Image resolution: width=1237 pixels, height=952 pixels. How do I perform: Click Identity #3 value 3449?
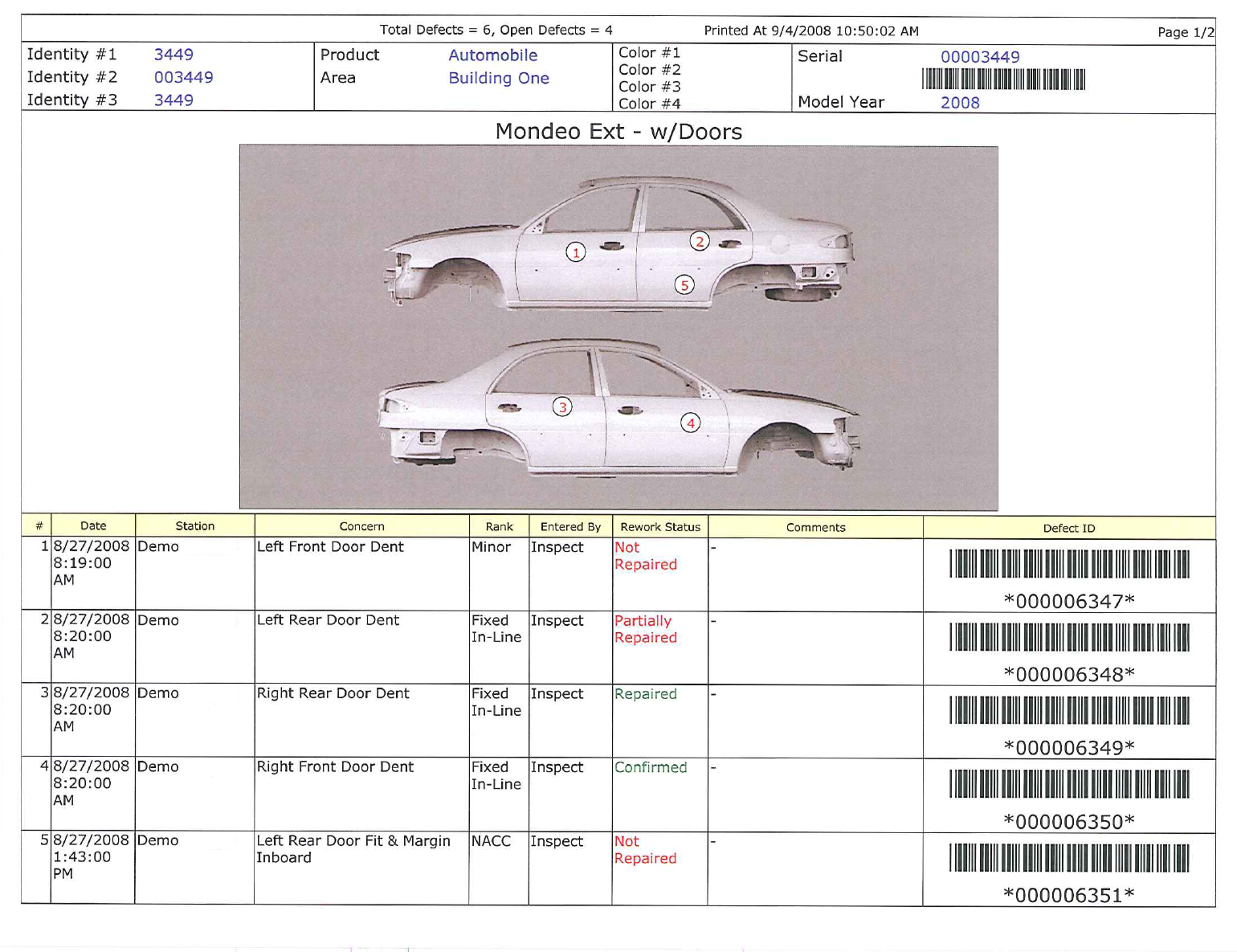point(174,100)
